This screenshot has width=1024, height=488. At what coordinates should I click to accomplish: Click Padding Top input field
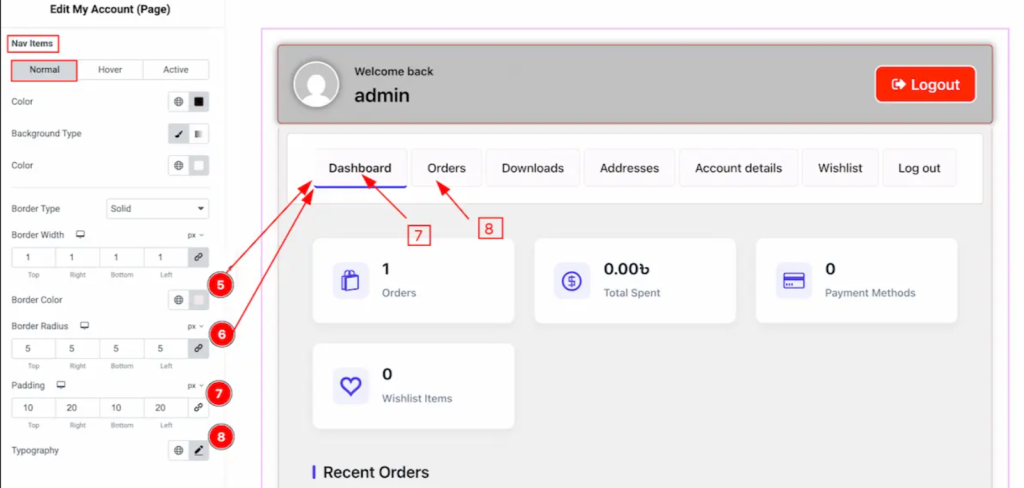(x=33, y=408)
